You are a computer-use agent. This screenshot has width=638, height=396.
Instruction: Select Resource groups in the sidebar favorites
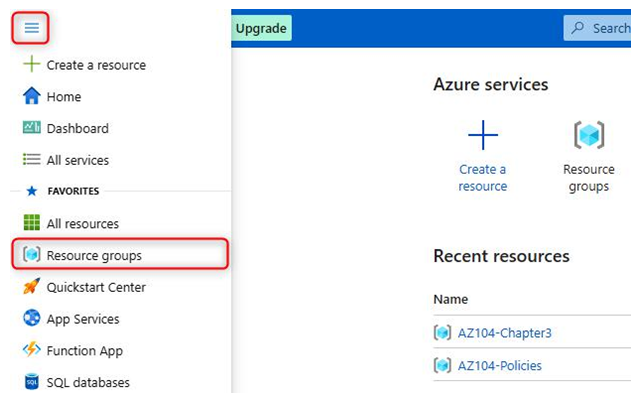click(120, 255)
